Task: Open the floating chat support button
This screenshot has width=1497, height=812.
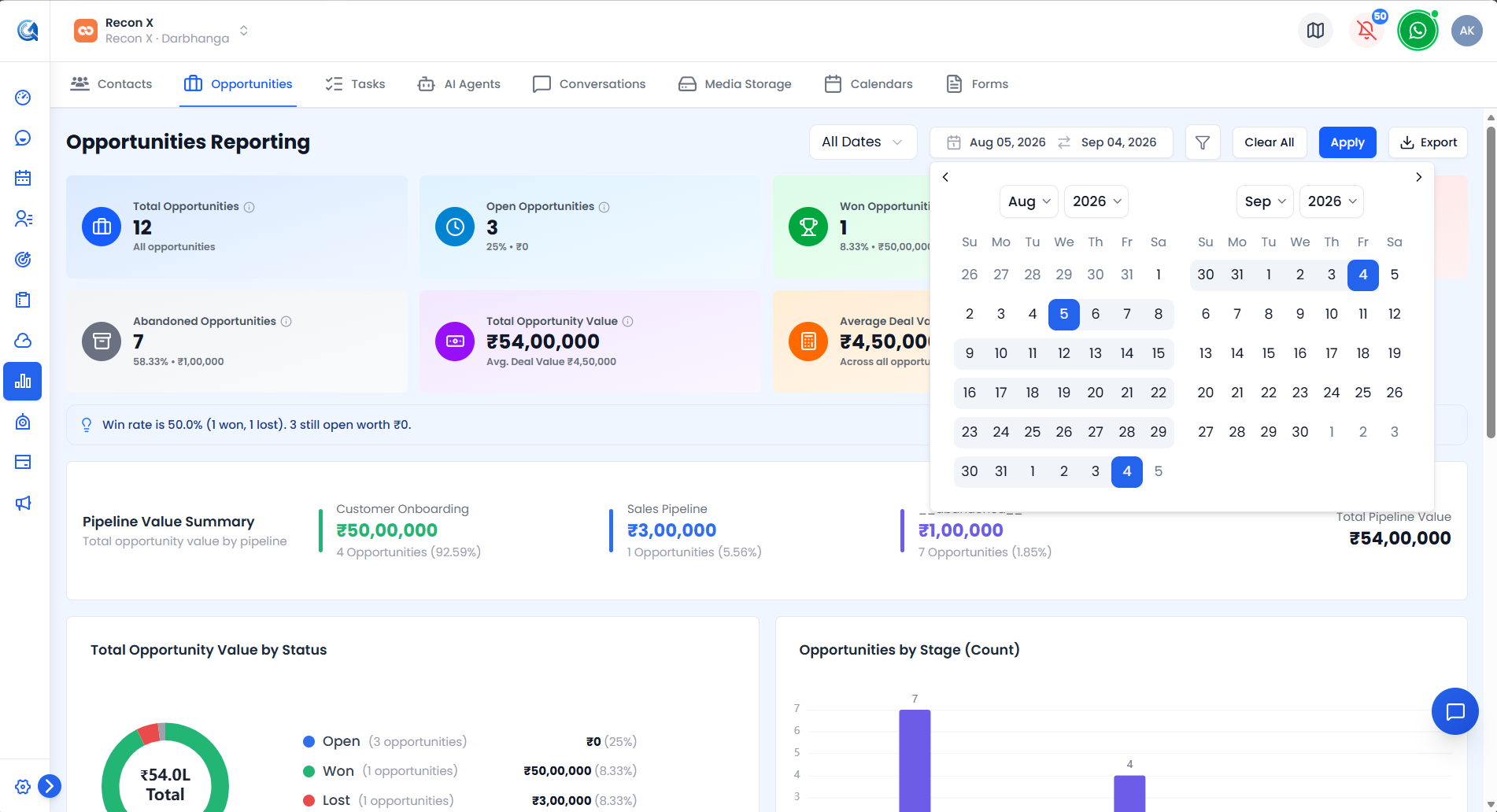Action: coord(1455,711)
